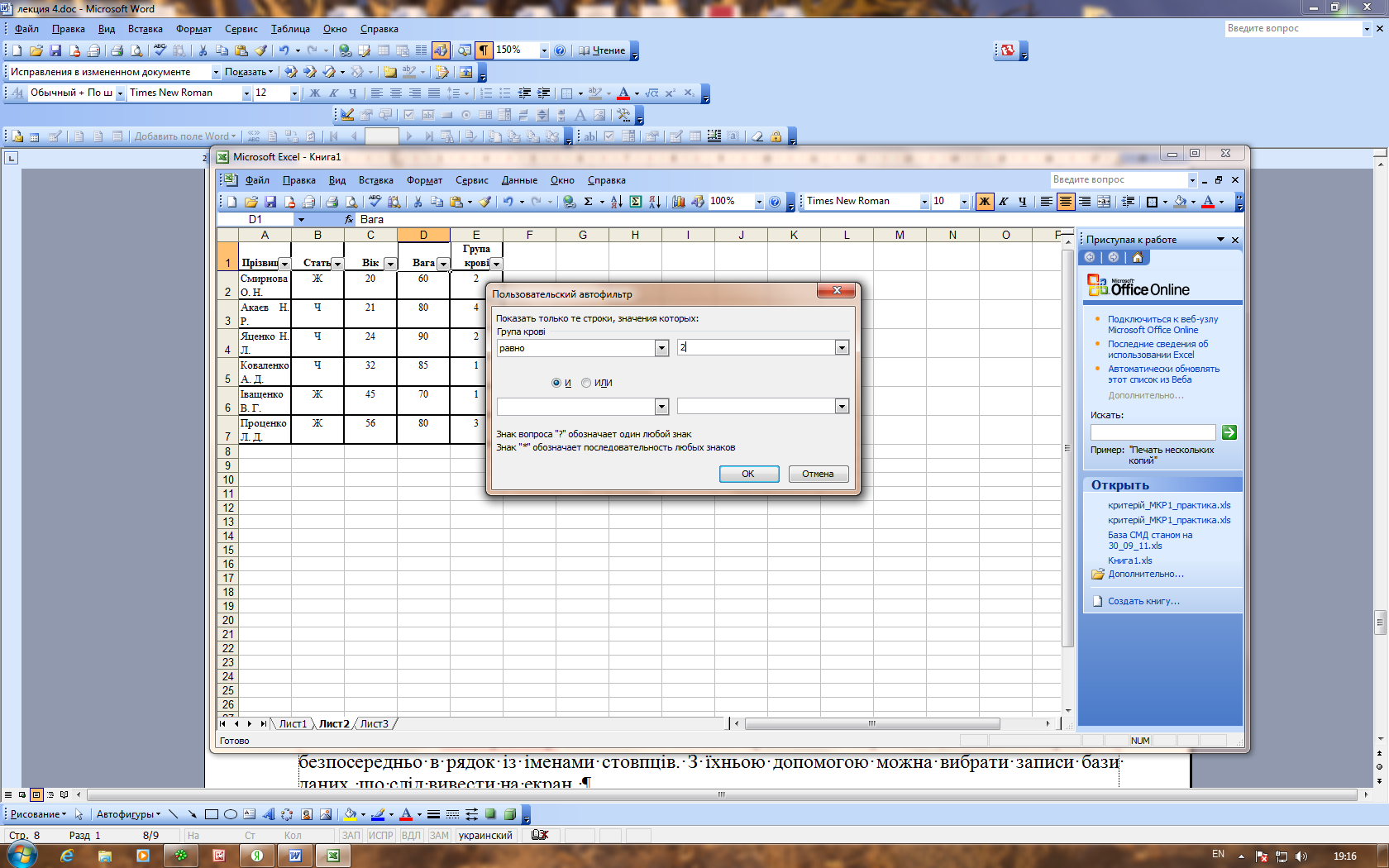Click Excel's AutoSum sigma icon
This screenshot has width=1389, height=868.
tap(588, 201)
